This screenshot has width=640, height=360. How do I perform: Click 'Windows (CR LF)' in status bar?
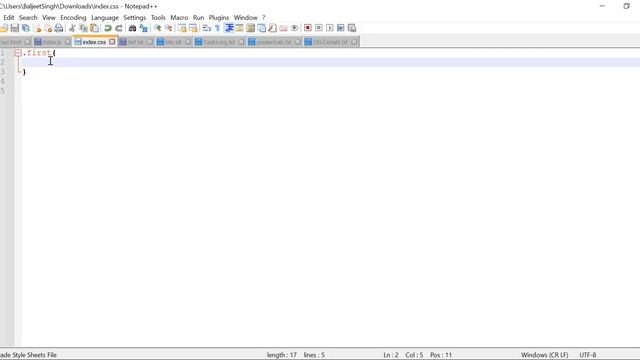[x=544, y=355]
